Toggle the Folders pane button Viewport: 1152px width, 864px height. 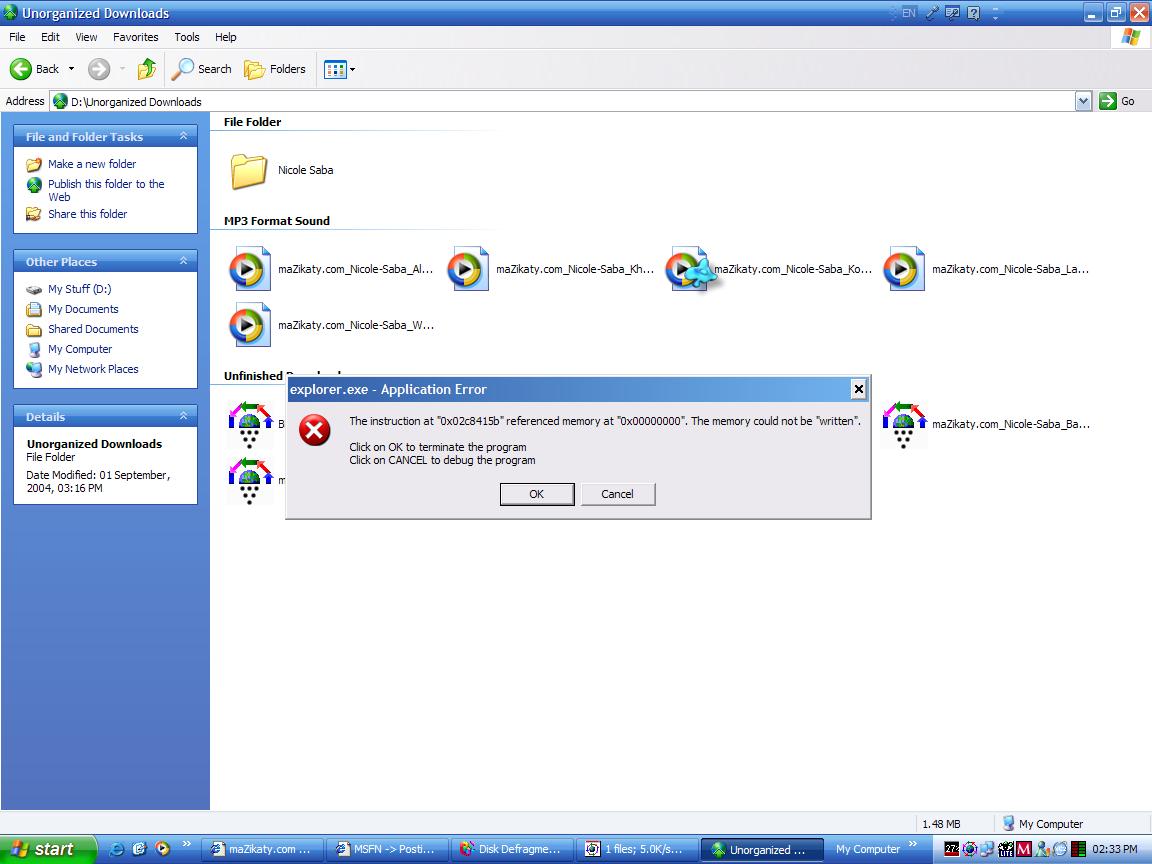(x=275, y=69)
